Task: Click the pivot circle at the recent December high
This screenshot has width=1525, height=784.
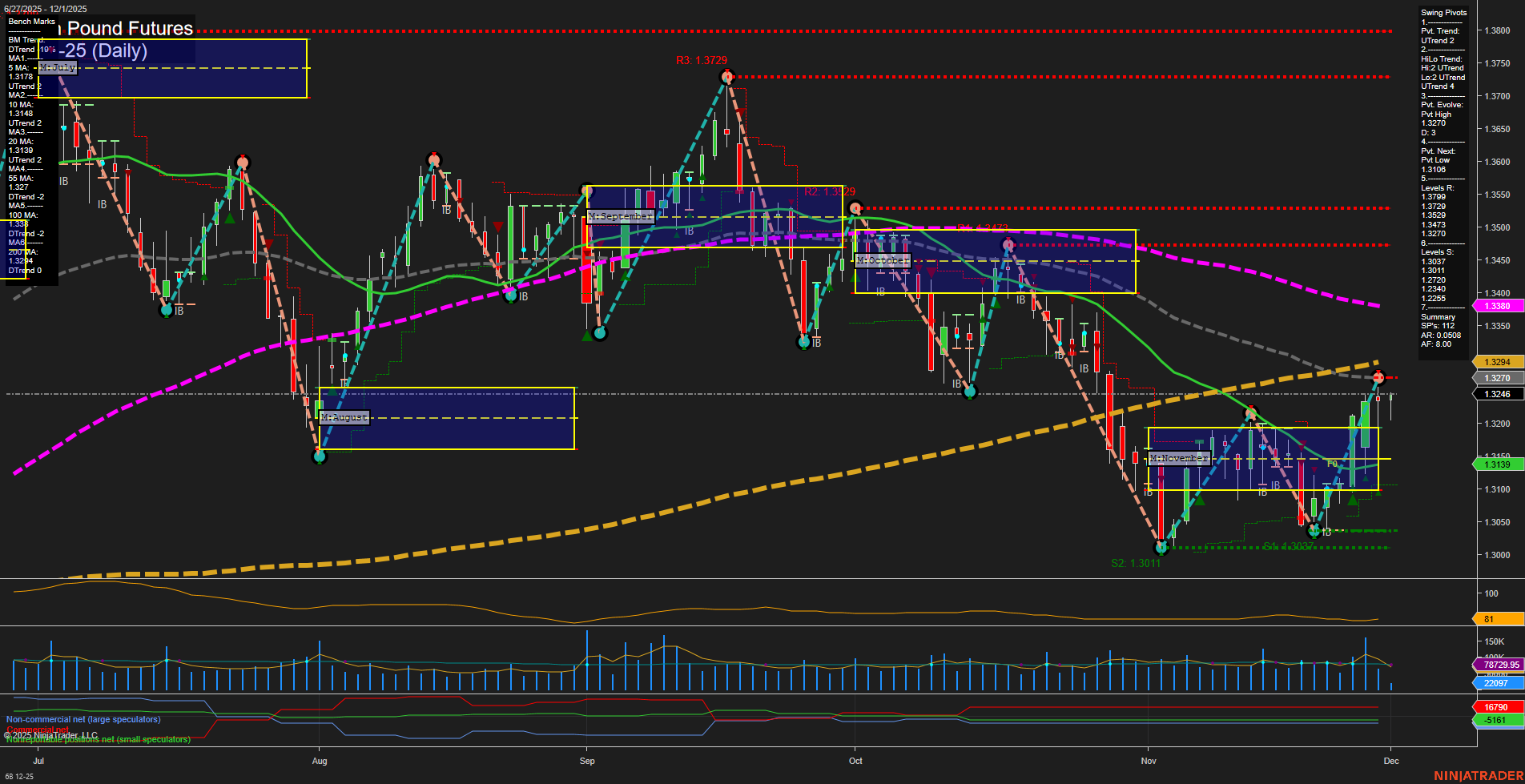Action: coord(1377,376)
